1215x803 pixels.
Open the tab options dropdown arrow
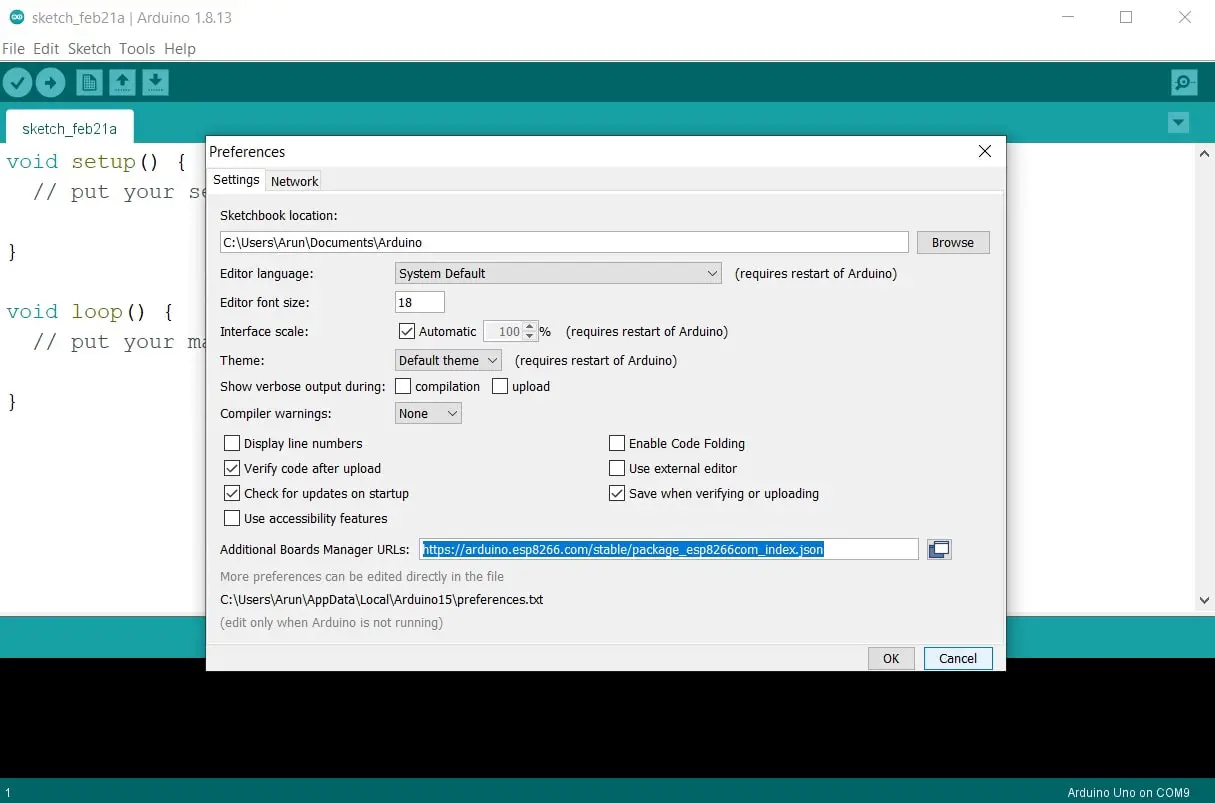[1179, 123]
